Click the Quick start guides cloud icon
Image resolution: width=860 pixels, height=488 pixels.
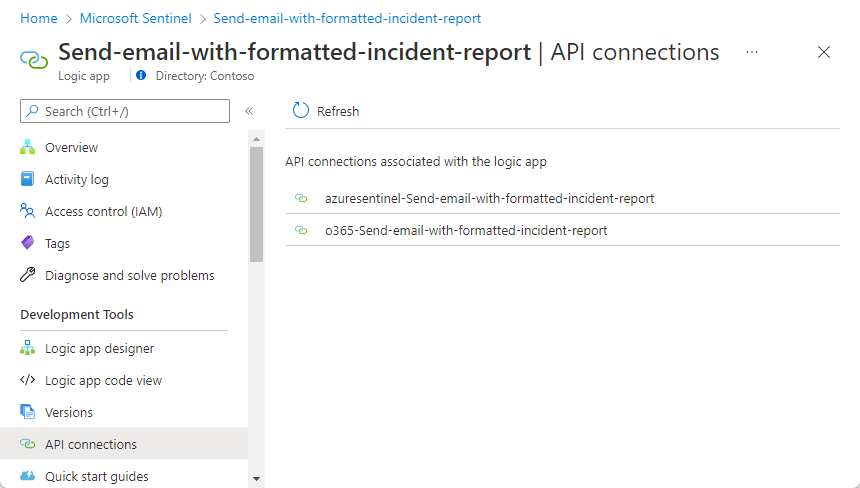tap(28, 477)
